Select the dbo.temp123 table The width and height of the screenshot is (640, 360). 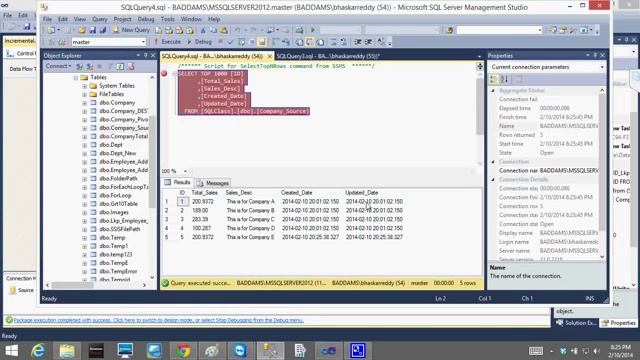tap(116, 254)
